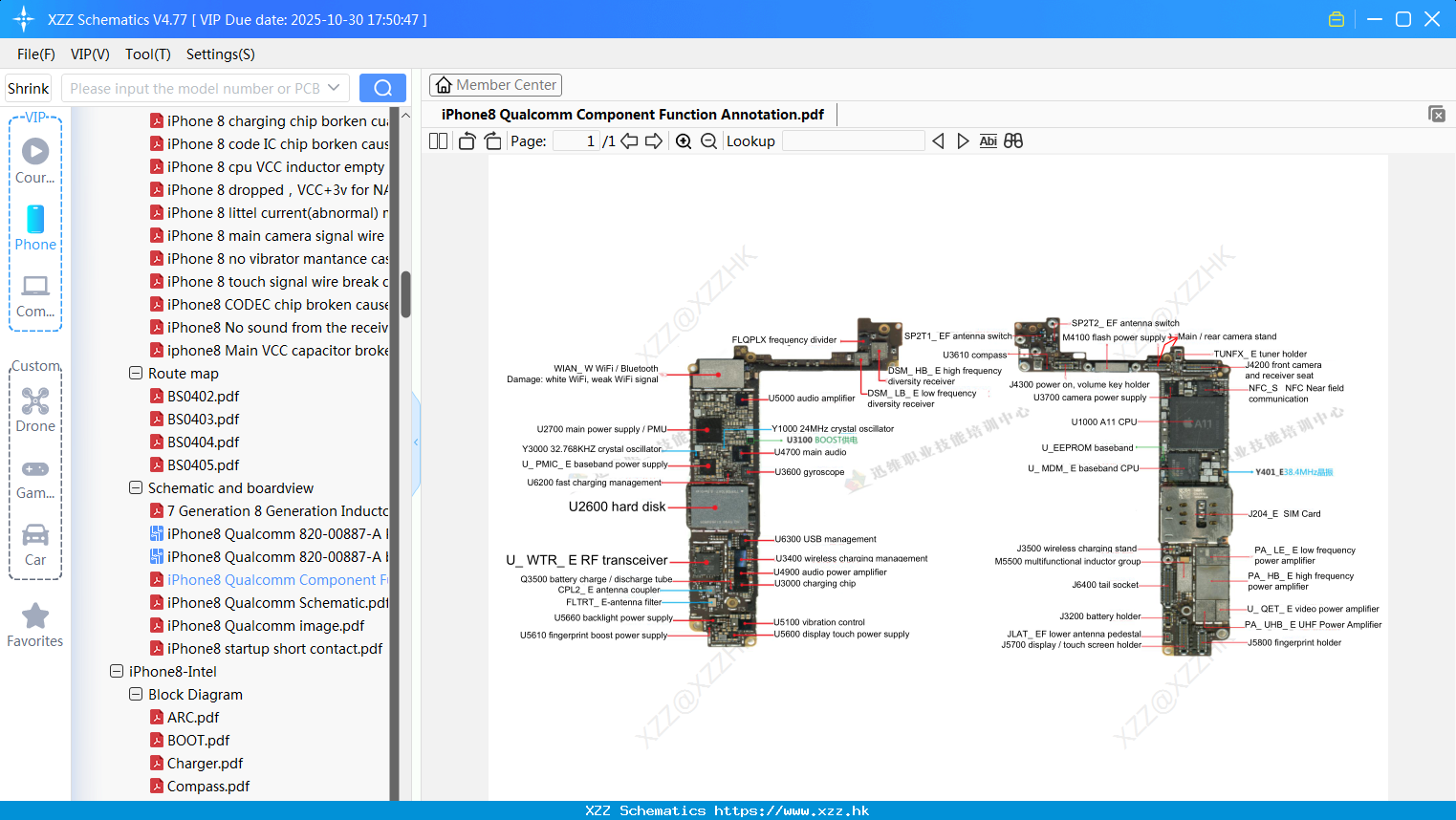Open the Courses sidebar section

pos(35,162)
